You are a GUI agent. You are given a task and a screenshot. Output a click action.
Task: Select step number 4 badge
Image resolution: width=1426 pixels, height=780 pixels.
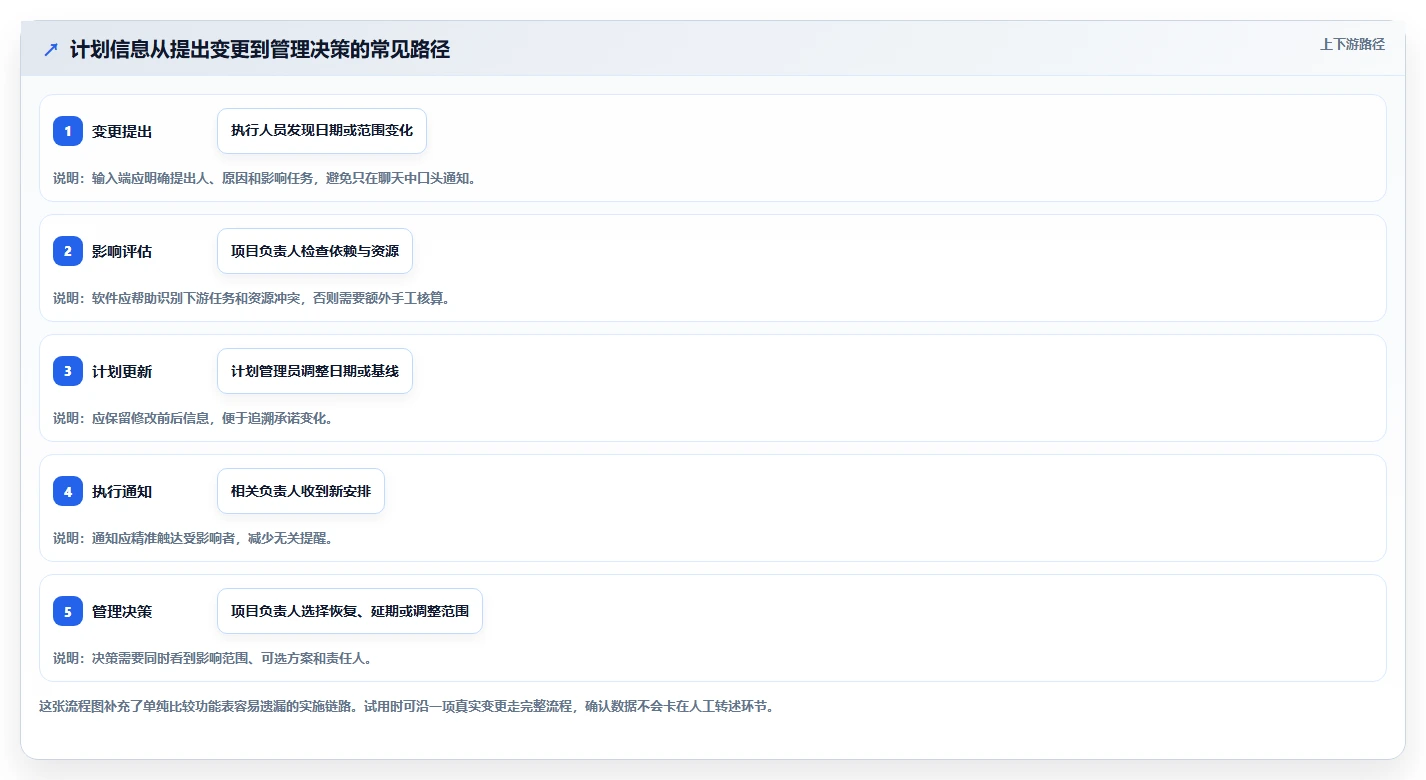[x=68, y=491]
